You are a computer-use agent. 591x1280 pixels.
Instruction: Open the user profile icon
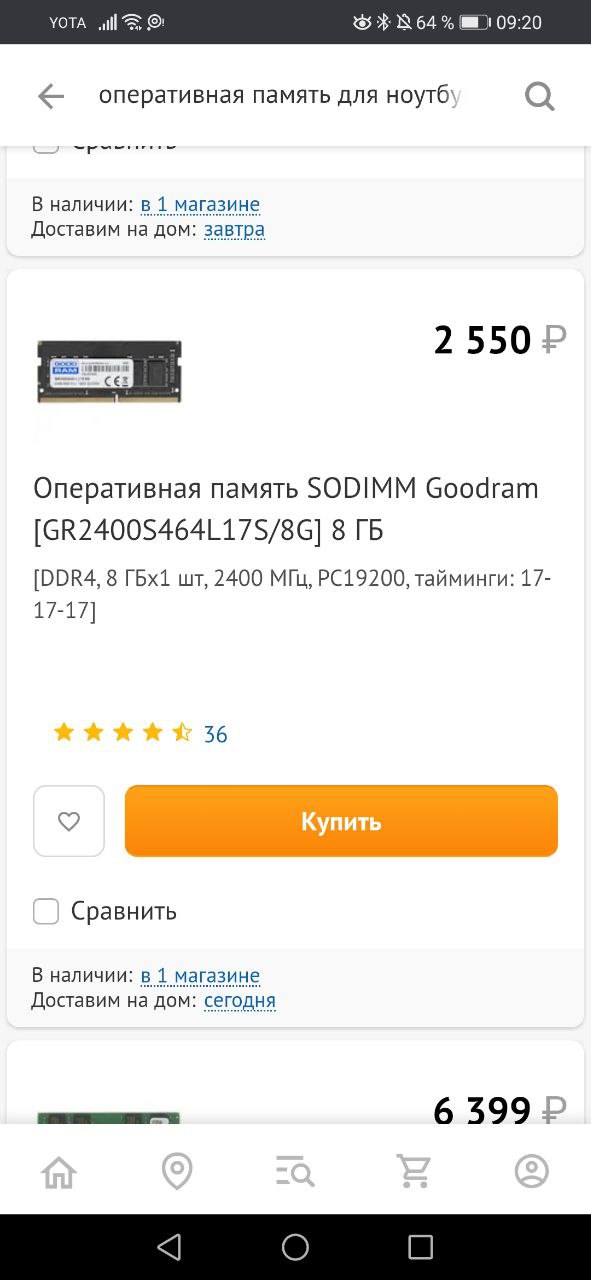click(532, 1171)
